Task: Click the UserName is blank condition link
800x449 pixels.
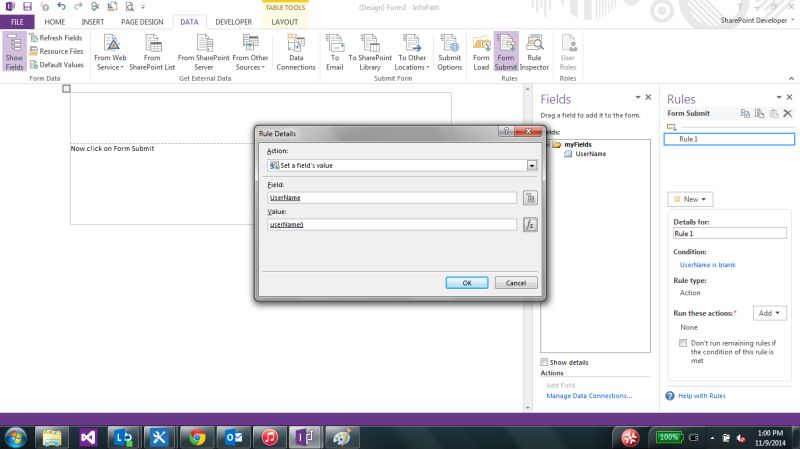Action: pyautogui.click(x=707, y=265)
